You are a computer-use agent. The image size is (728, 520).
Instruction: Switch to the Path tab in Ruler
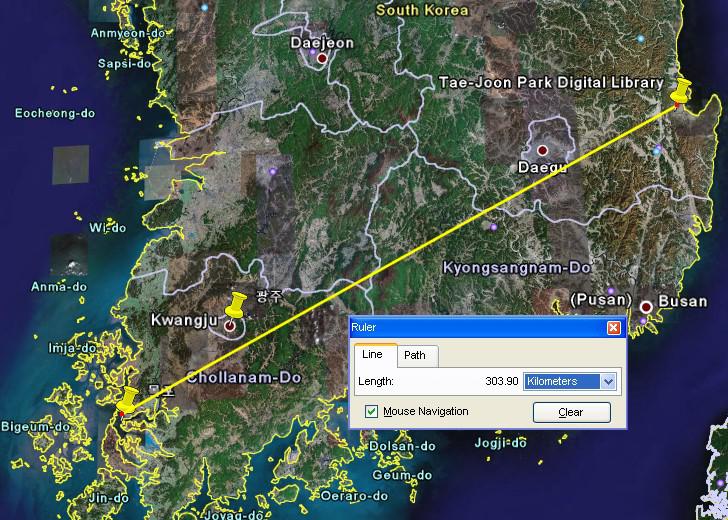415,355
